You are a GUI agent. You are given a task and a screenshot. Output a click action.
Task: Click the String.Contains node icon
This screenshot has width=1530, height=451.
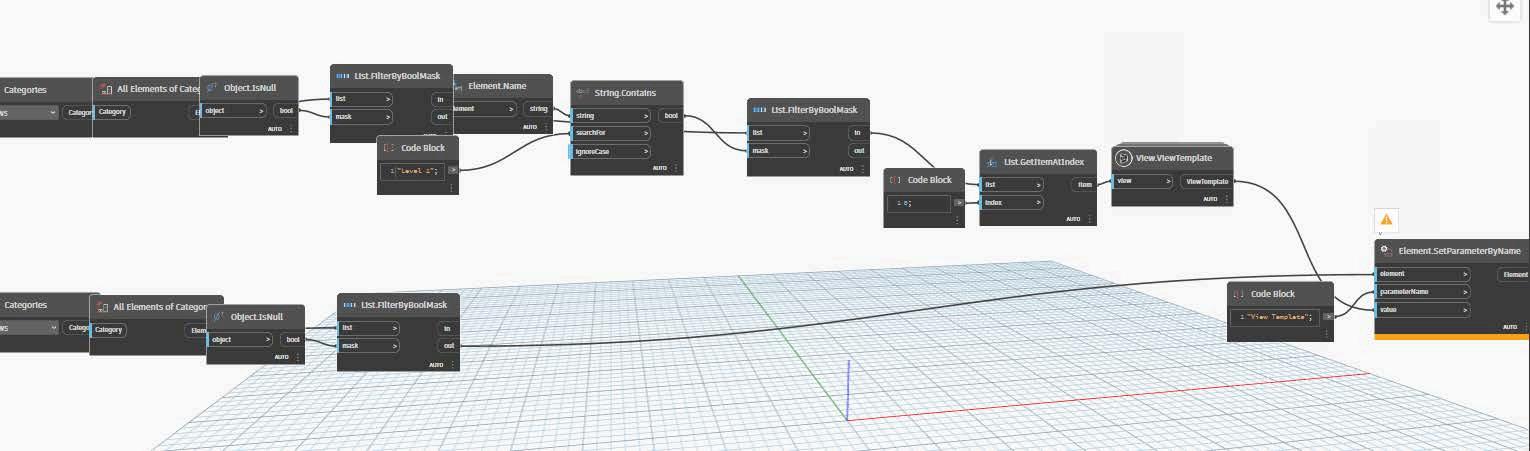585,93
